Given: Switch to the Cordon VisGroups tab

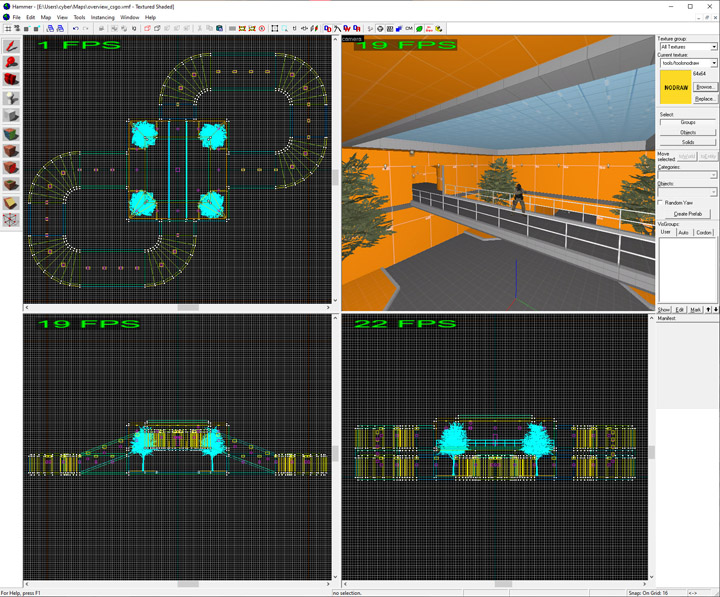Looking at the screenshot, I should point(703,232).
